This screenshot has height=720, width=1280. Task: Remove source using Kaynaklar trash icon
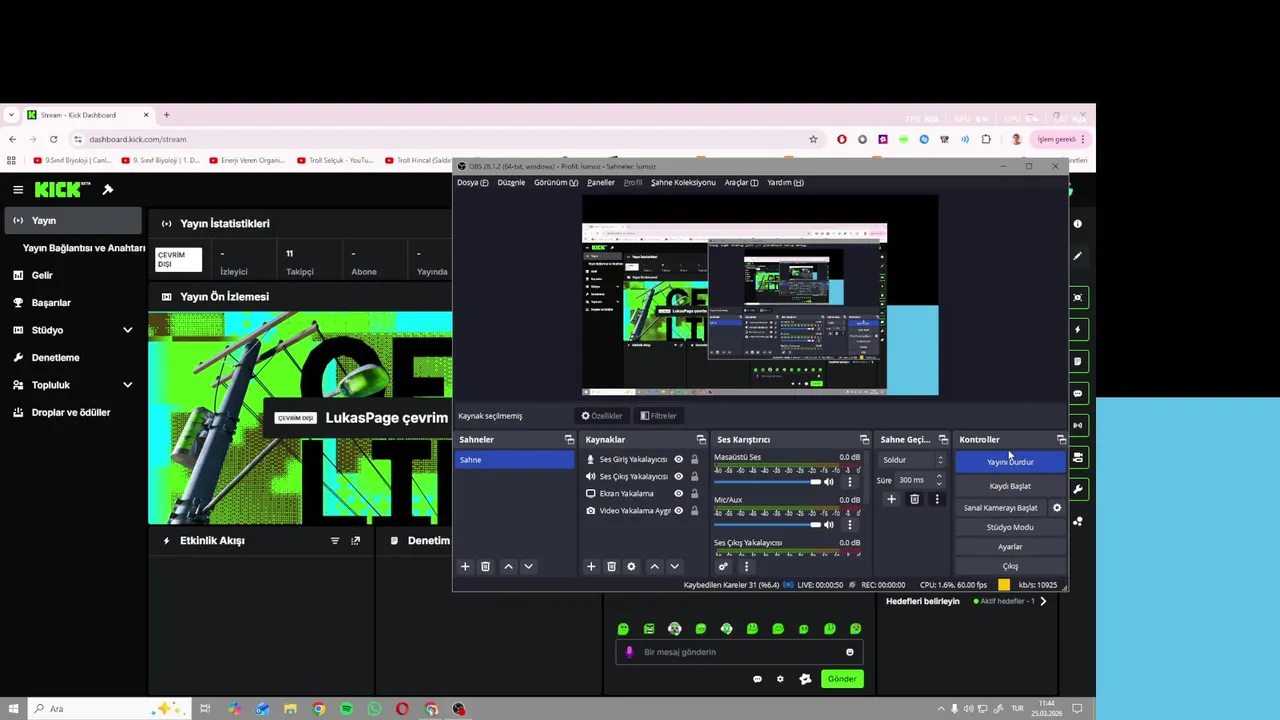point(611,567)
